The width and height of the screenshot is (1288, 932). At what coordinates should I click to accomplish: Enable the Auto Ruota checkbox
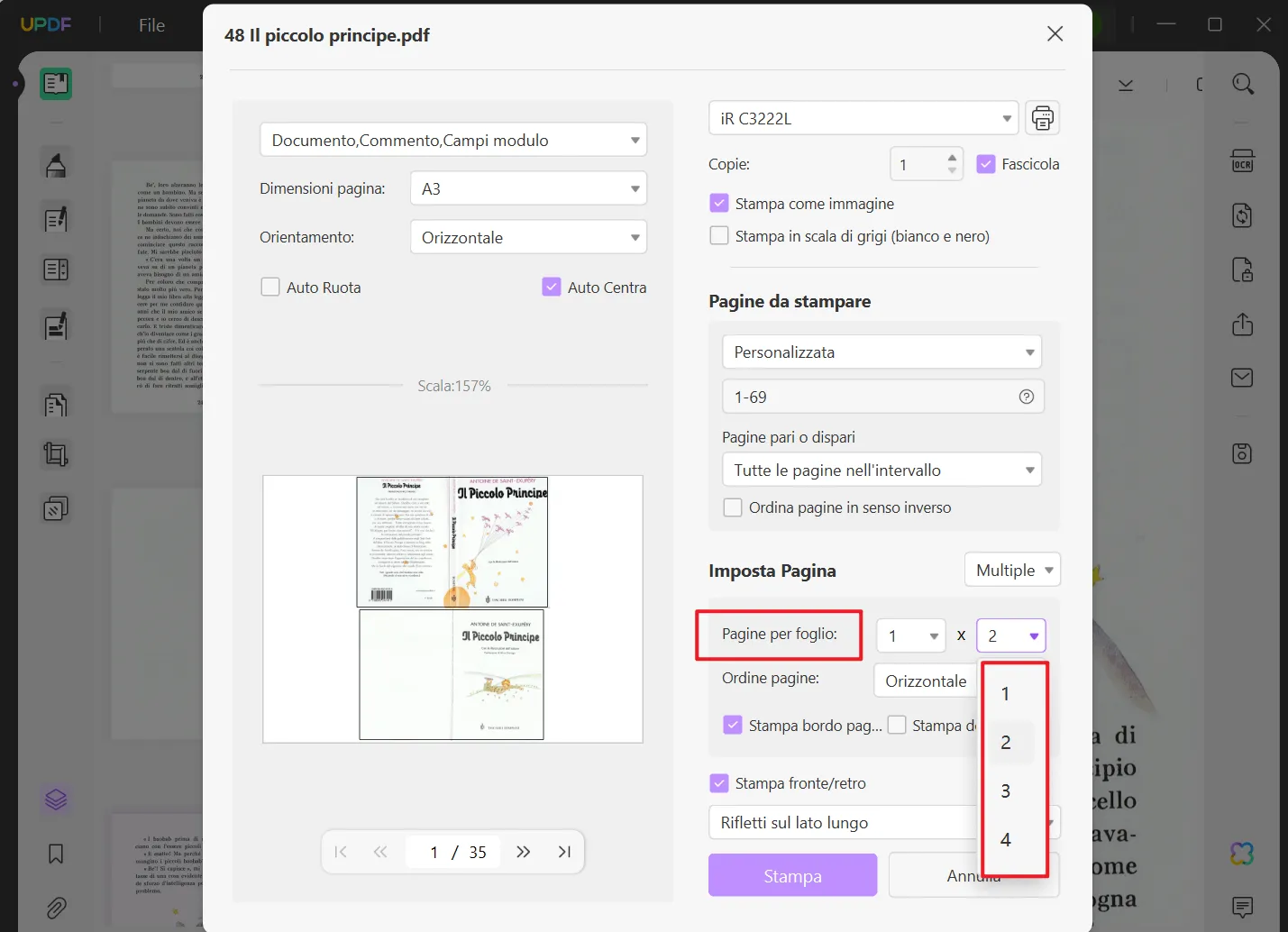coord(270,288)
